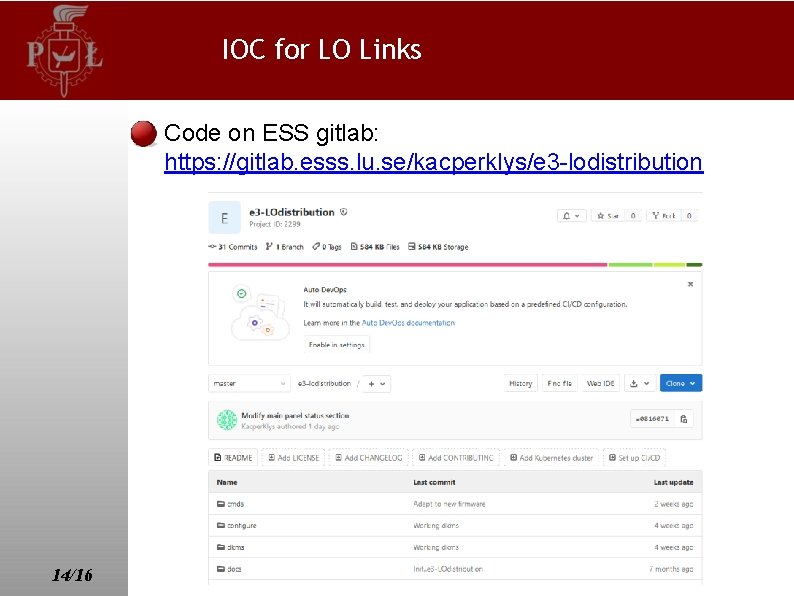Open the Auto DevOps documentation link

(408, 323)
